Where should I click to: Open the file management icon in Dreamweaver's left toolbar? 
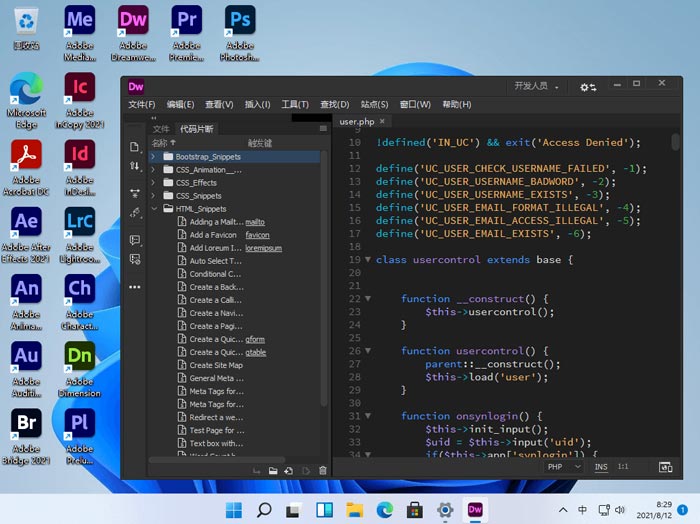[x=134, y=147]
